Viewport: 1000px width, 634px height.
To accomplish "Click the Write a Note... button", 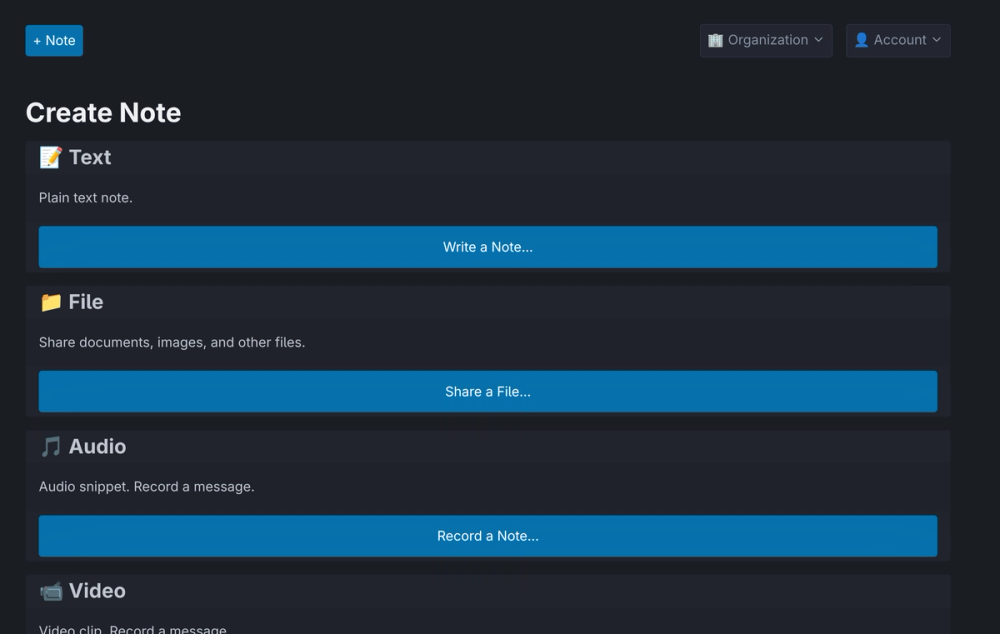I will tap(488, 247).
